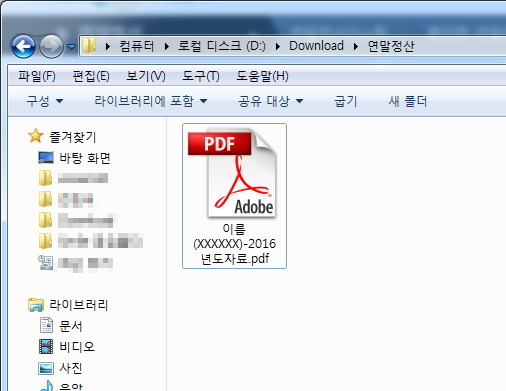The width and height of the screenshot is (506, 391).
Task: Expand the arrow after Download in path
Action: [356, 46]
